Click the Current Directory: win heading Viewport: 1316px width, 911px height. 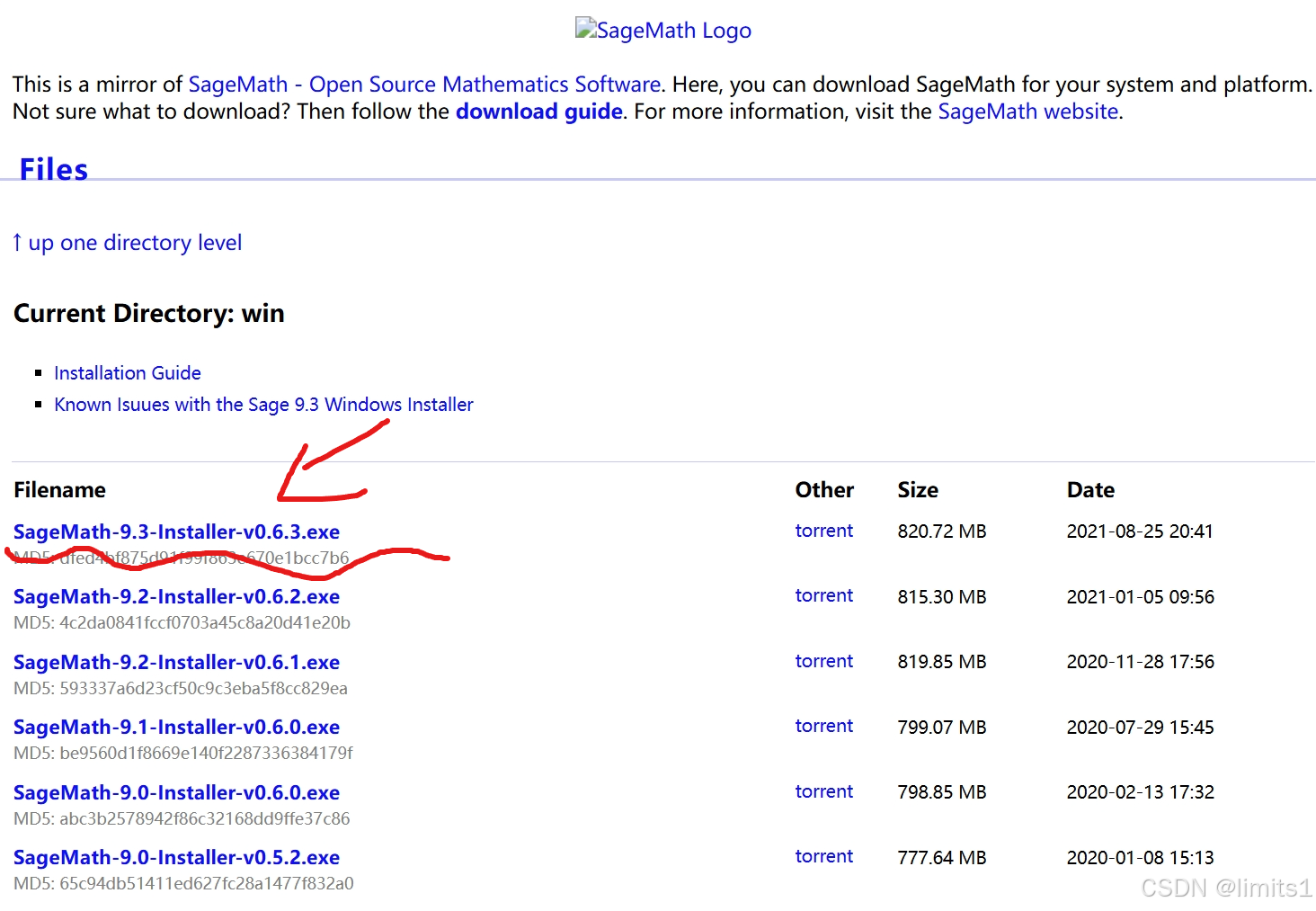[149, 313]
